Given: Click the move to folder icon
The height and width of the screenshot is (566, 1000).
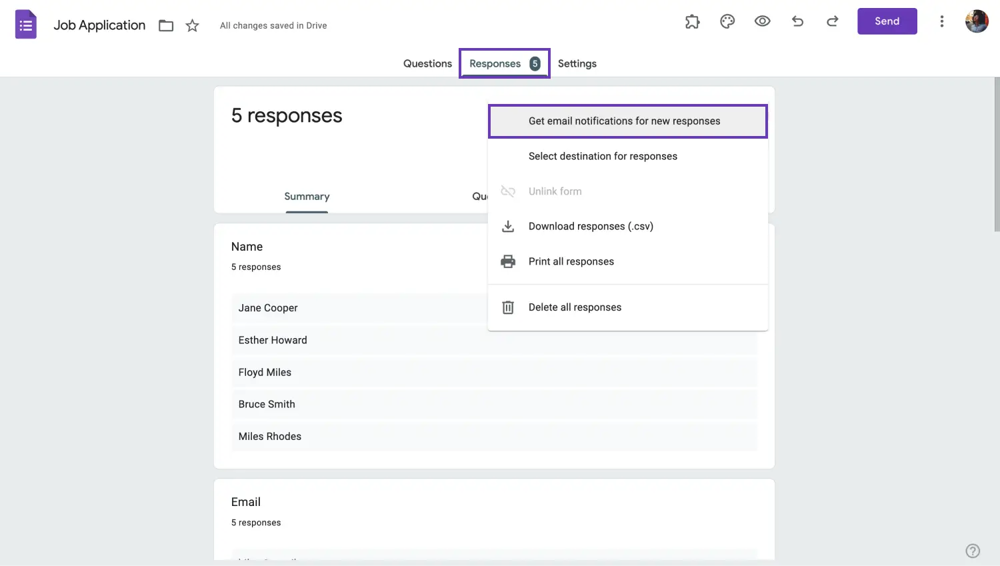Looking at the screenshot, I should (x=166, y=26).
